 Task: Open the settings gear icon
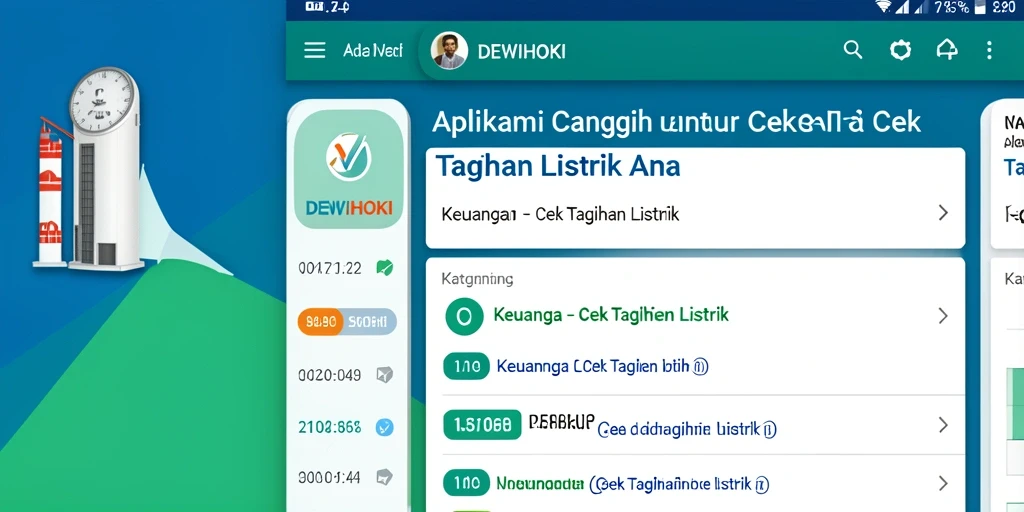(901, 50)
